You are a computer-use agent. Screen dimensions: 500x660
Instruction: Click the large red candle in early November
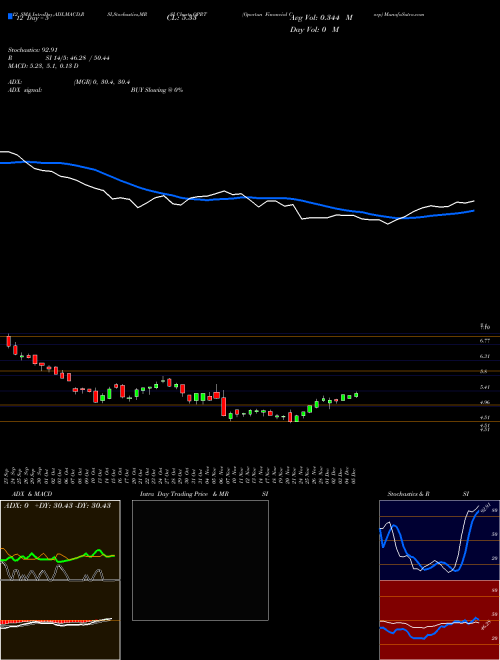point(224,406)
